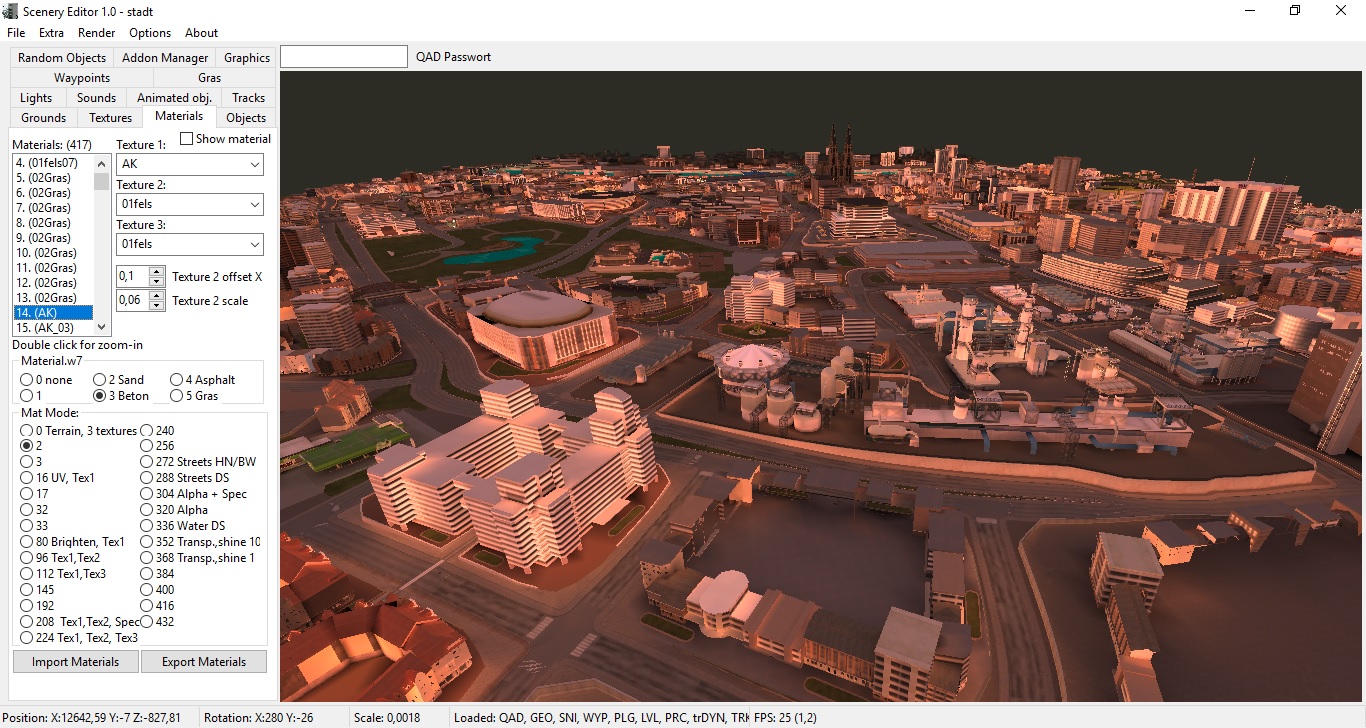This screenshot has width=1366, height=728.
Task: Select the 4 Asphalt radio button
Action: coord(176,380)
